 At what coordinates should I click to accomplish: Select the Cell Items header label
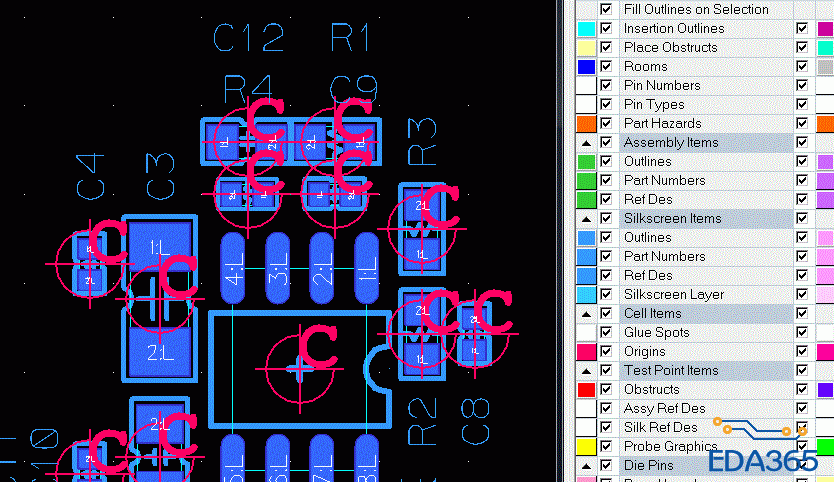[652, 313]
